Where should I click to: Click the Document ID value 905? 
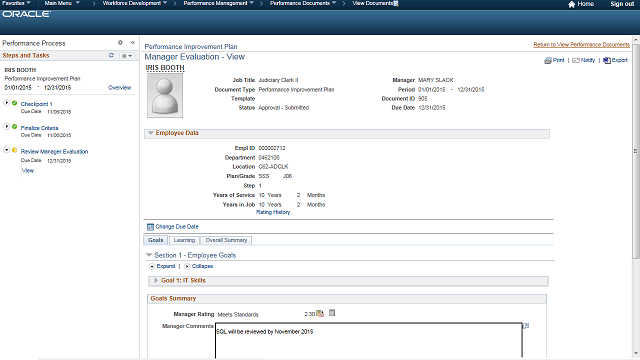pyautogui.click(x=422, y=99)
